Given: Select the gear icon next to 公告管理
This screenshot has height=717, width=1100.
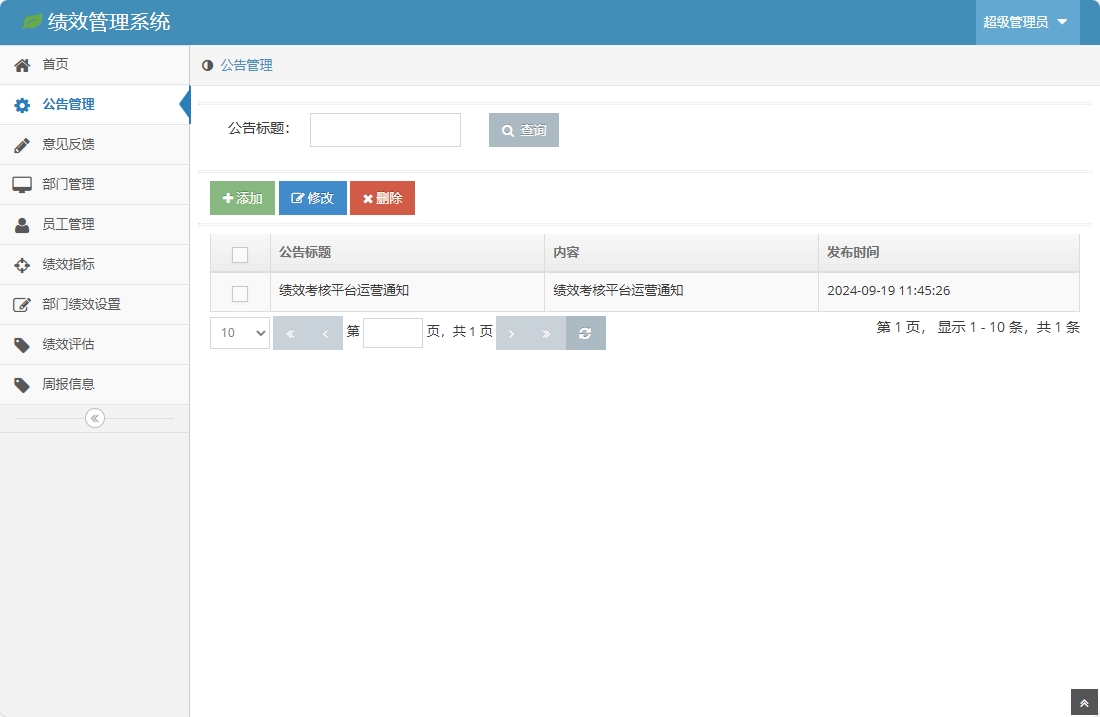Looking at the screenshot, I should pos(20,104).
